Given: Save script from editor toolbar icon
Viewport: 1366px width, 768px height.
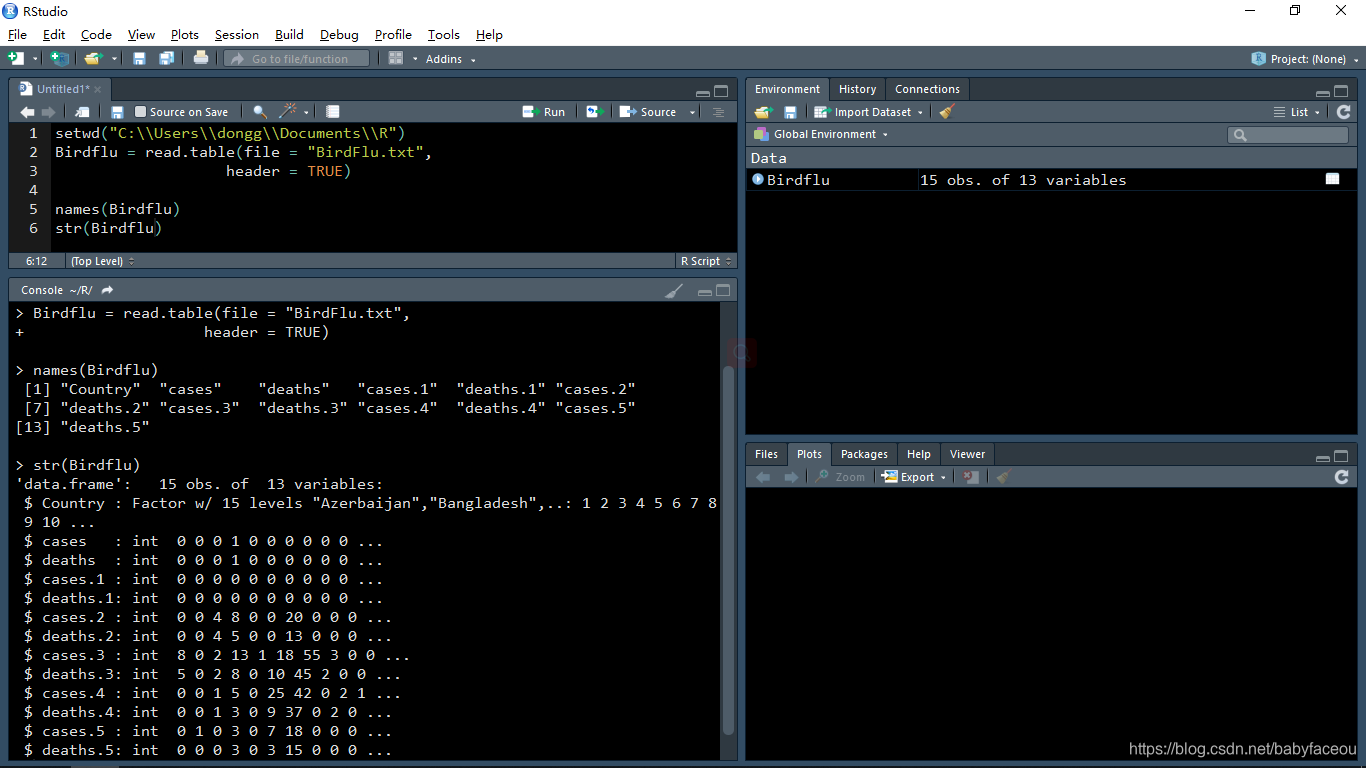Looking at the screenshot, I should pyautogui.click(x=117, y=112).
